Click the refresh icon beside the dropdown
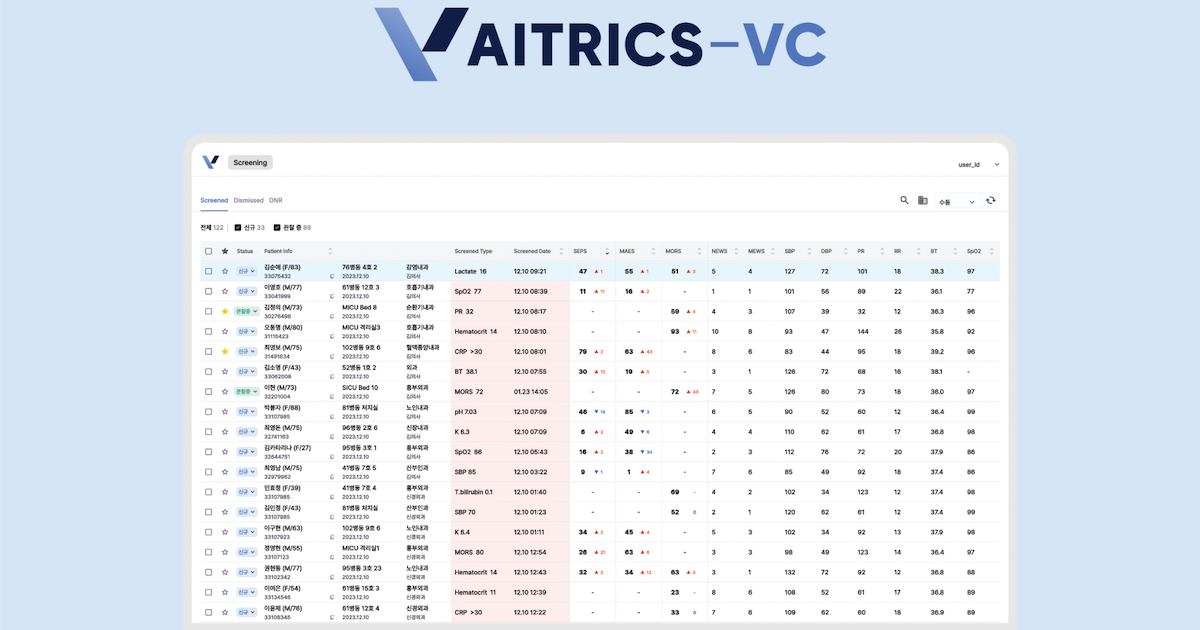 point(990,200)
